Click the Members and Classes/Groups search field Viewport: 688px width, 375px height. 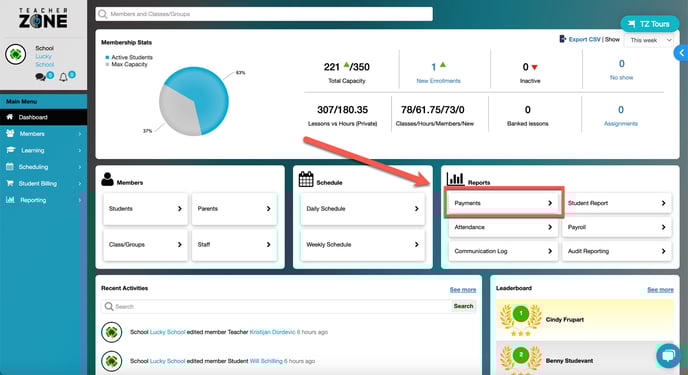coord(264,14)
